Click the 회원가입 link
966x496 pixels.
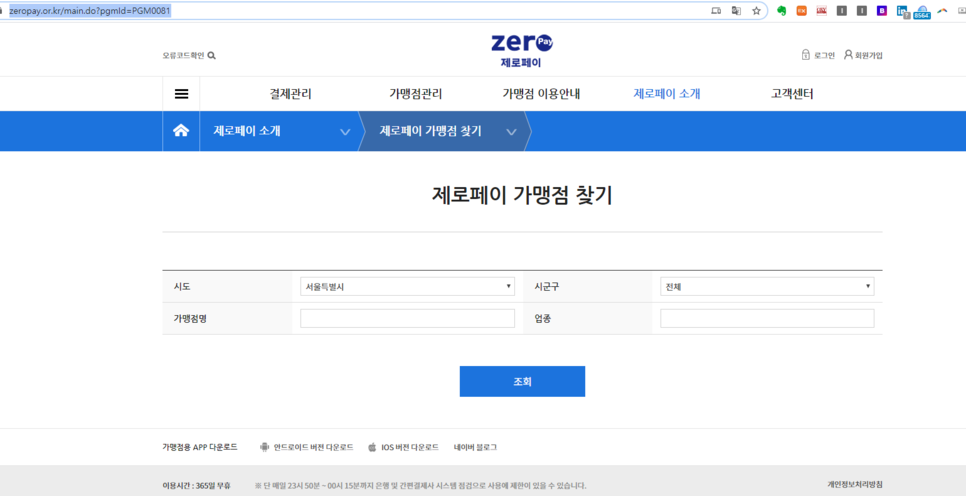click(869, 55)
